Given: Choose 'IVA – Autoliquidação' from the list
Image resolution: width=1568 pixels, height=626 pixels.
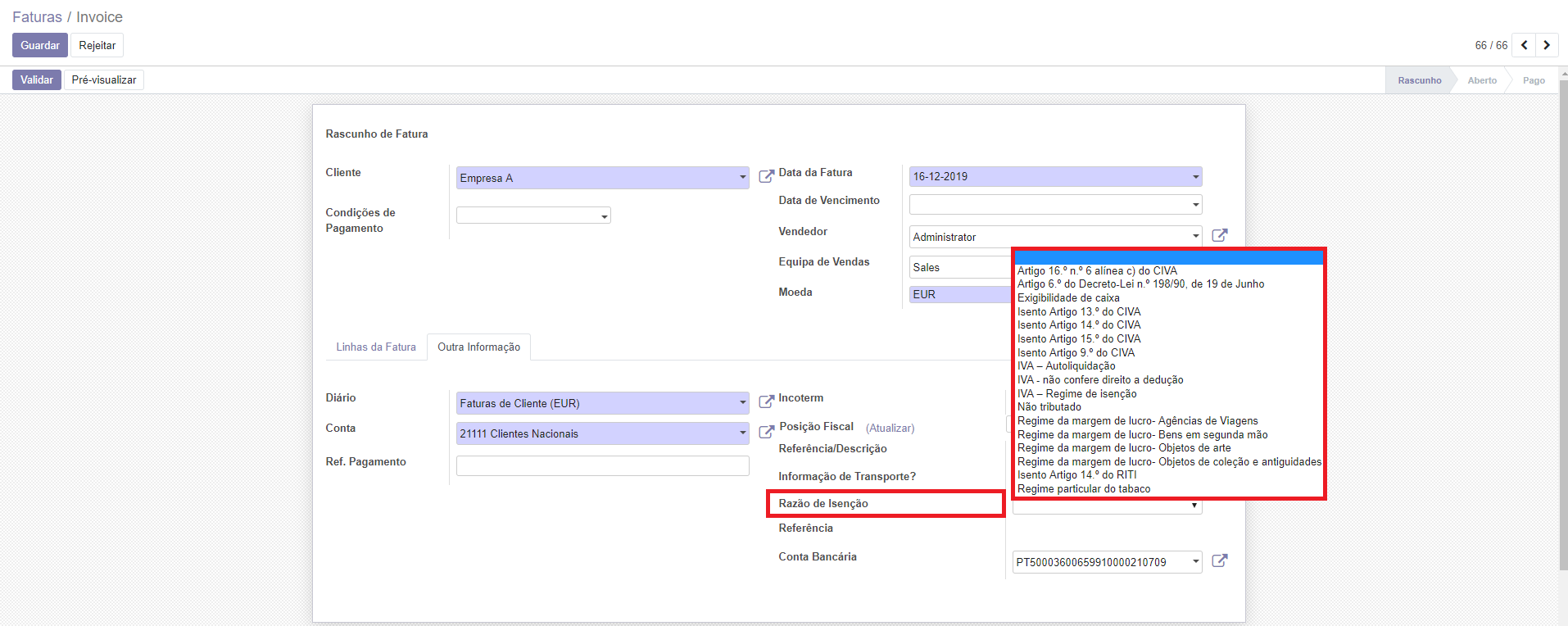Looking at the screenshot, I should [1066, 366].
